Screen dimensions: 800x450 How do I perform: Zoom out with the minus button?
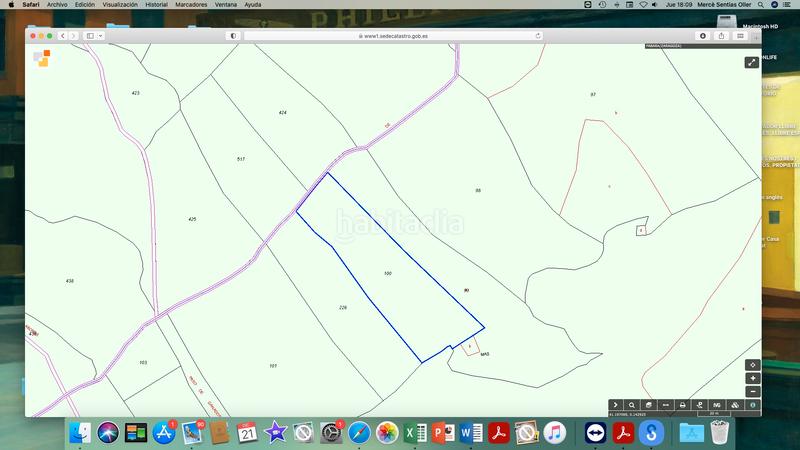753,391
